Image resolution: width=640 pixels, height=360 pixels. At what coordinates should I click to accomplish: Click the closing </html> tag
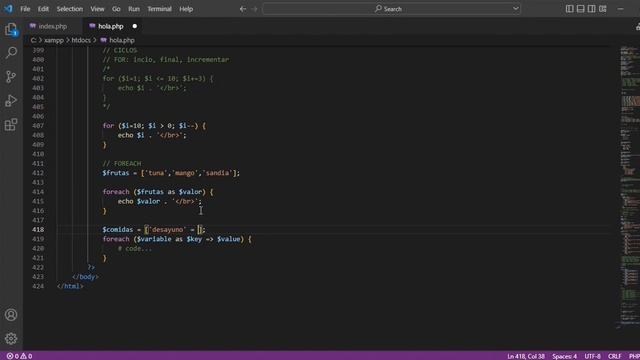pos(70,286)
